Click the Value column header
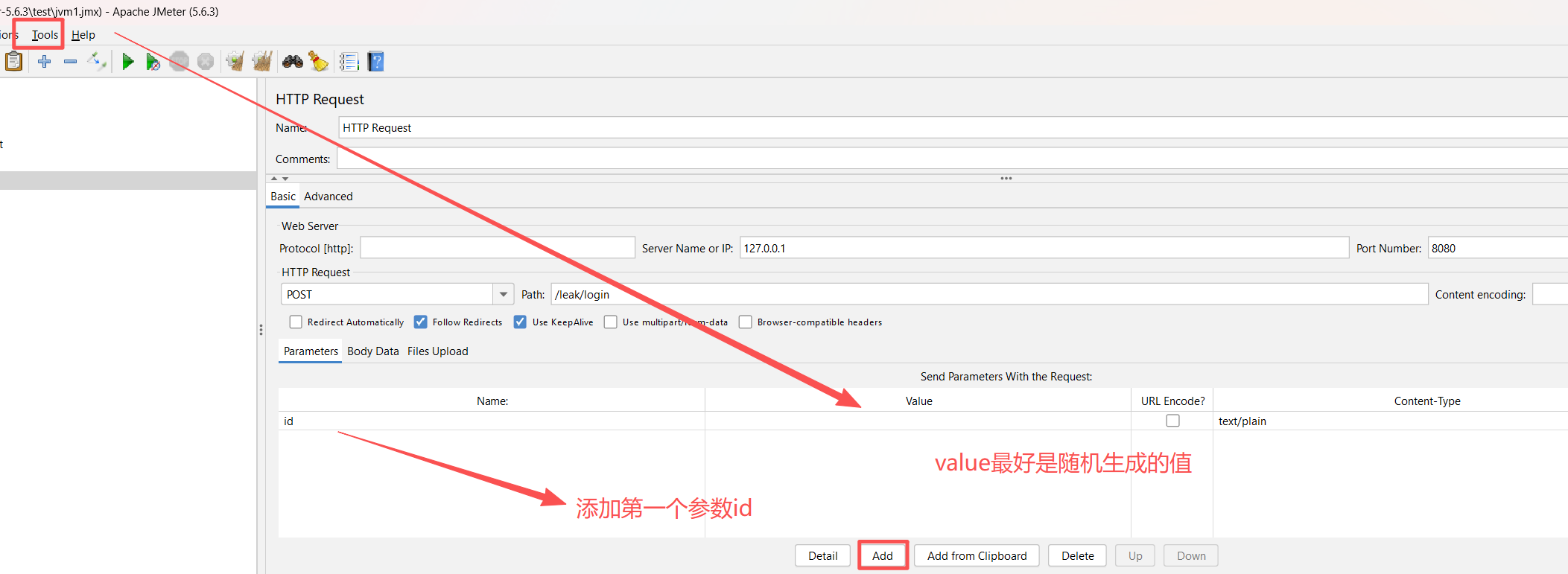1568x574 pixels. 918,401
